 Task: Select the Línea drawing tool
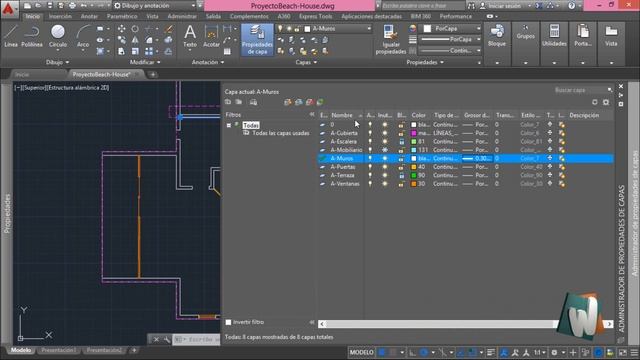coord(11,36)
